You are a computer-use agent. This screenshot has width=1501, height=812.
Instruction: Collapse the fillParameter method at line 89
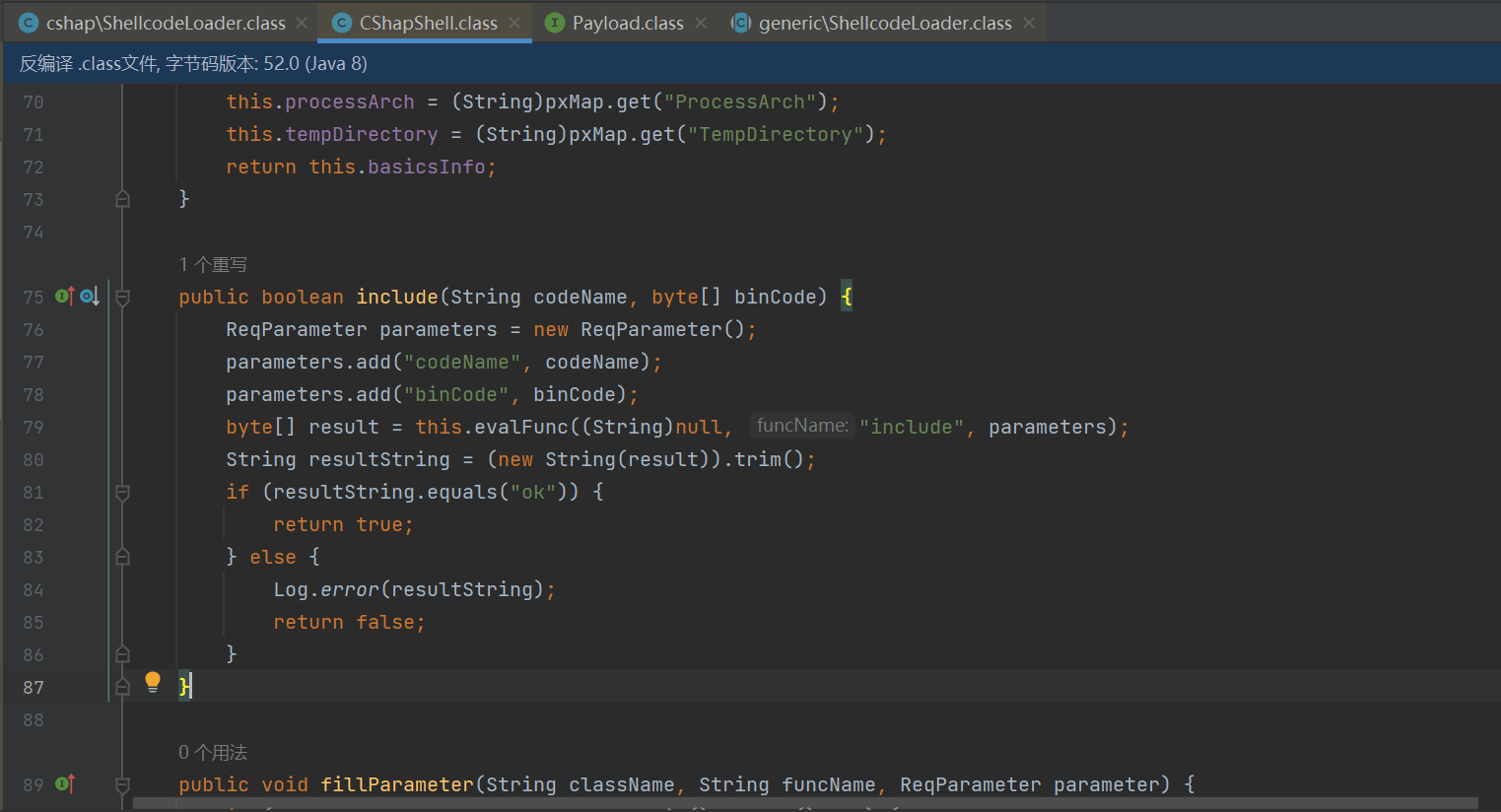123,784
